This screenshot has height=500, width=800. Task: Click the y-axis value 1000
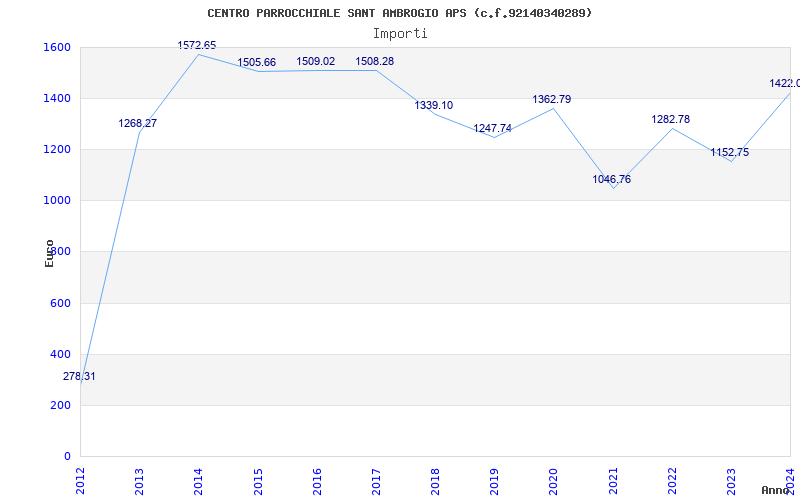tap(58, 201)
